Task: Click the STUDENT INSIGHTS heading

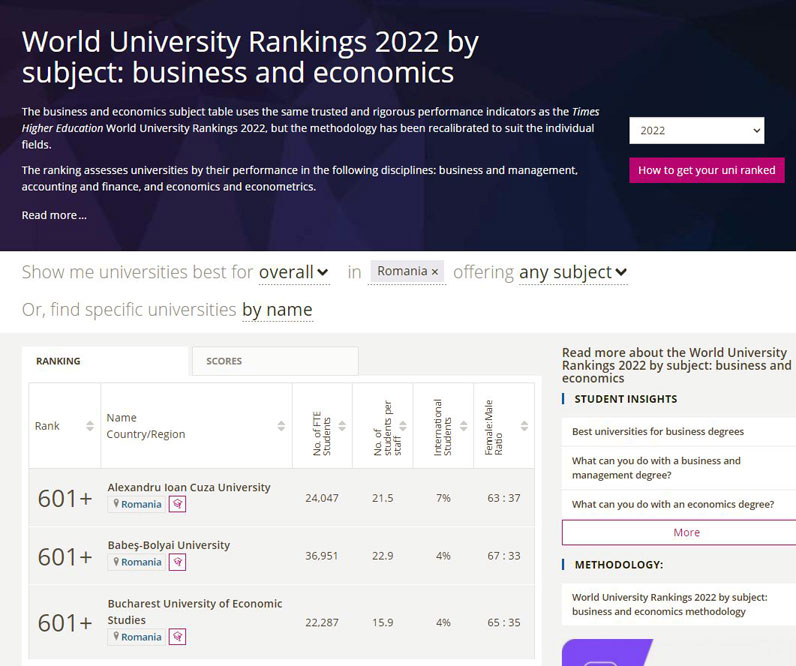Action: pyautogui.click(x=625, y=399)
